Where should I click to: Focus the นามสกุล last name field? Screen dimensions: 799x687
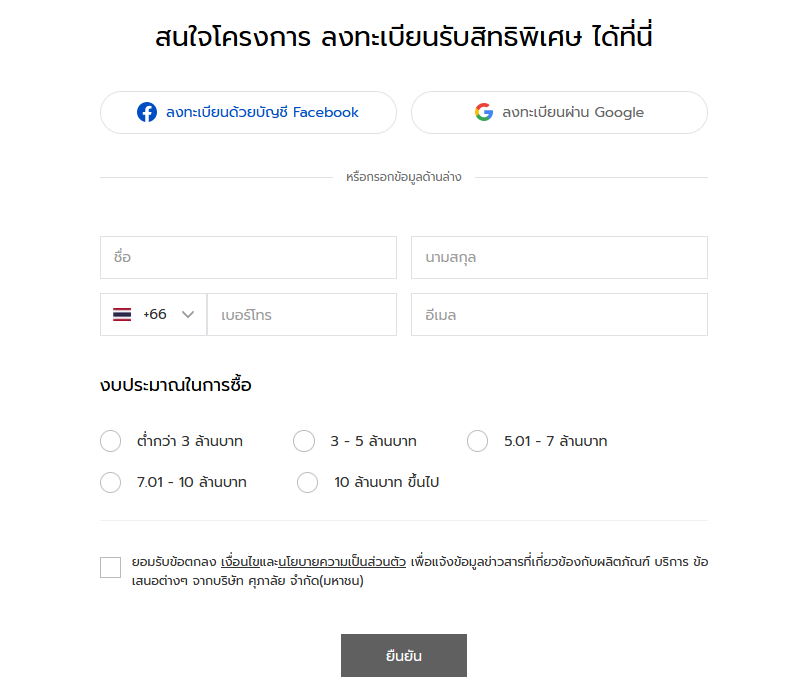[x=559, y=257]
